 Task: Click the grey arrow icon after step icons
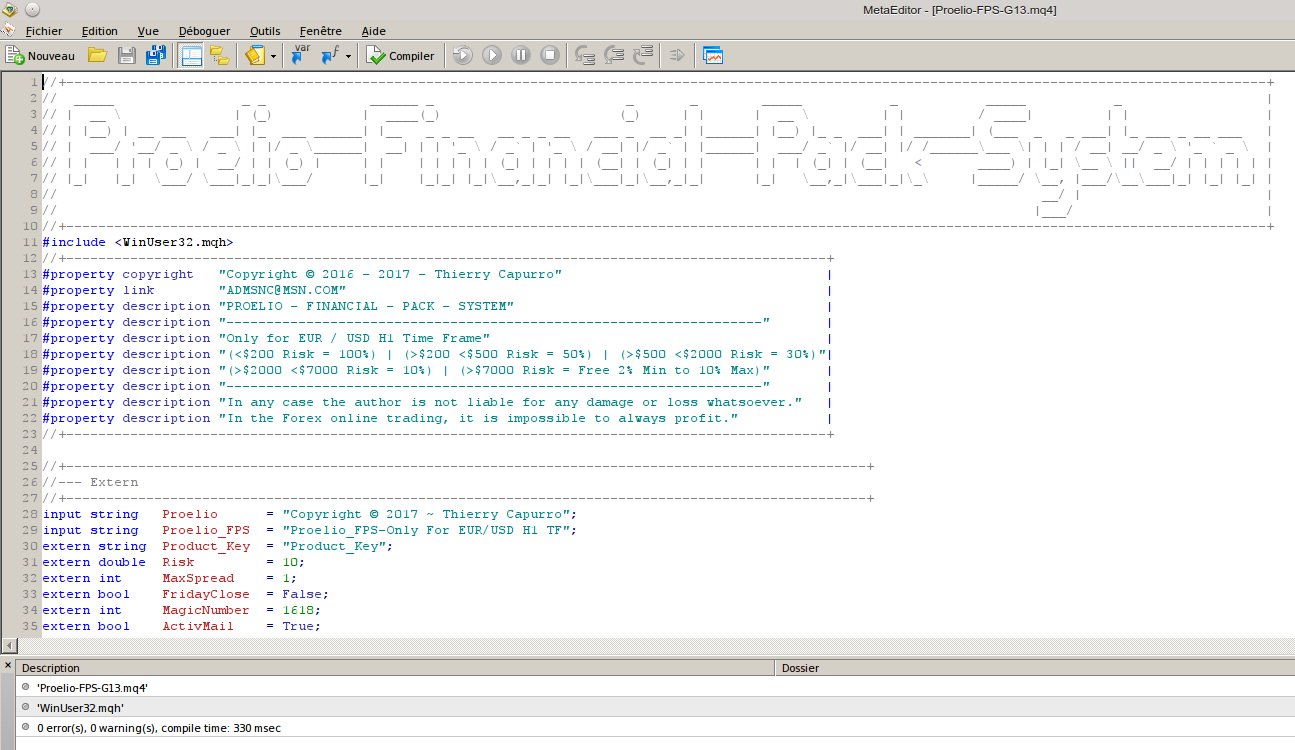tap(677, 56)
